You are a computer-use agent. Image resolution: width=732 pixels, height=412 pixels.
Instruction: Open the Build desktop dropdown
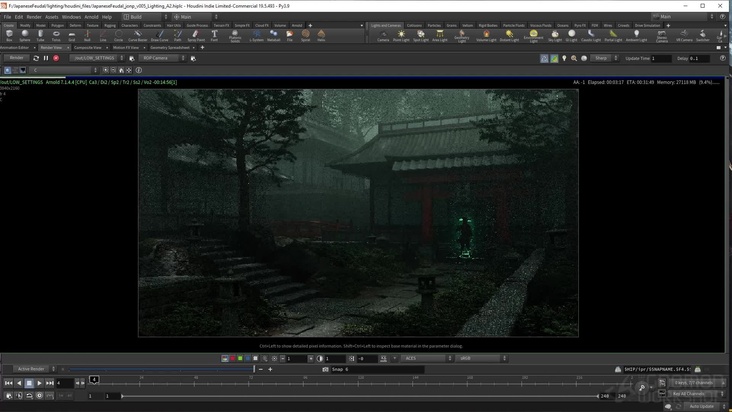coord(145,17)
